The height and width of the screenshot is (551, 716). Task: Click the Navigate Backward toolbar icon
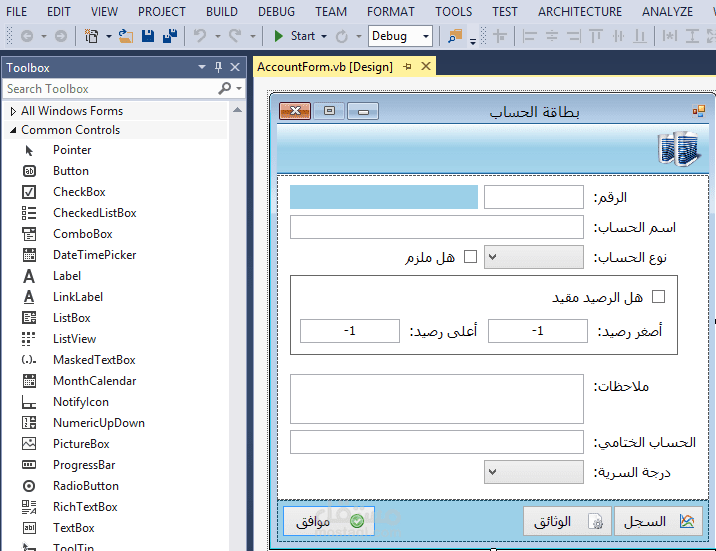click(27, 36)
